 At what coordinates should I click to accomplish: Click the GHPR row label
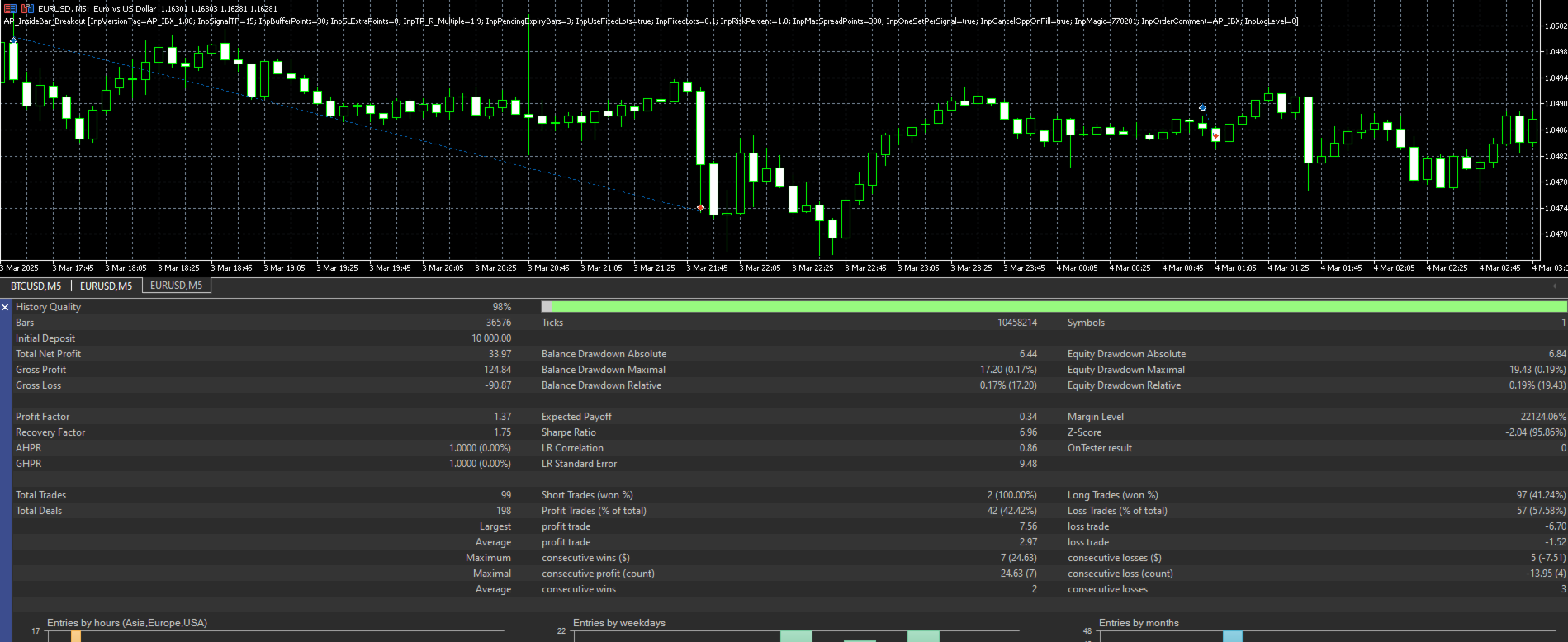point(29,464)
